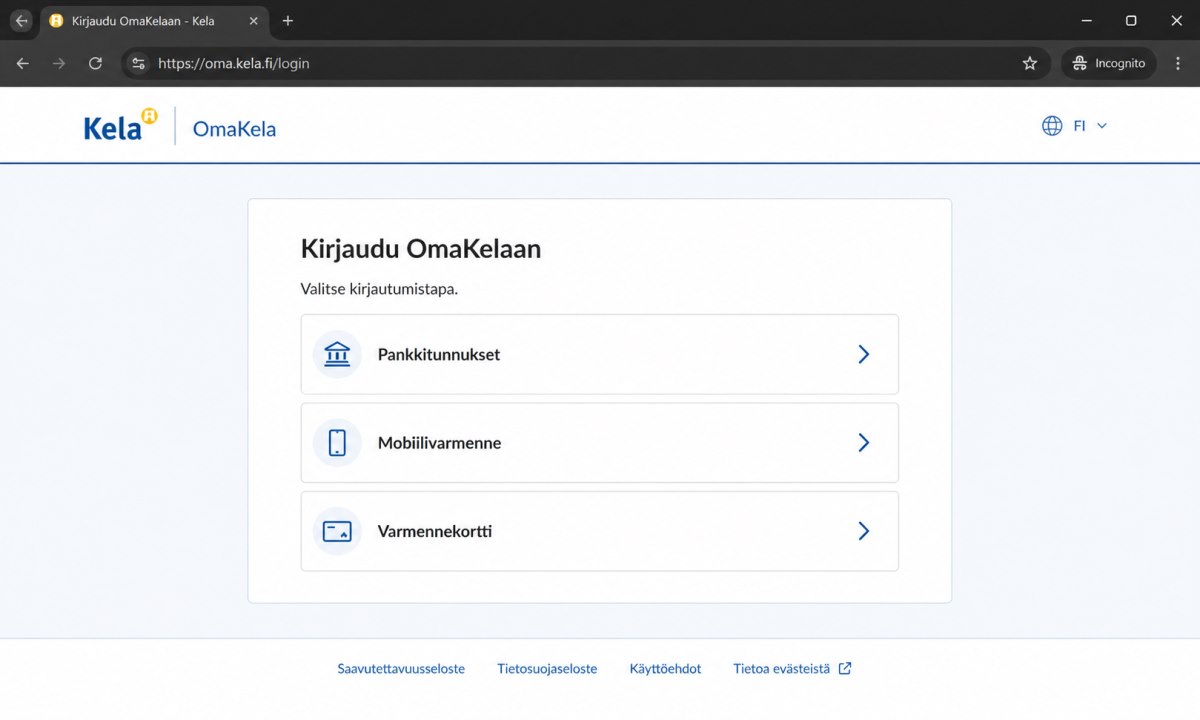Click the Incognito indicator button

1109,63
